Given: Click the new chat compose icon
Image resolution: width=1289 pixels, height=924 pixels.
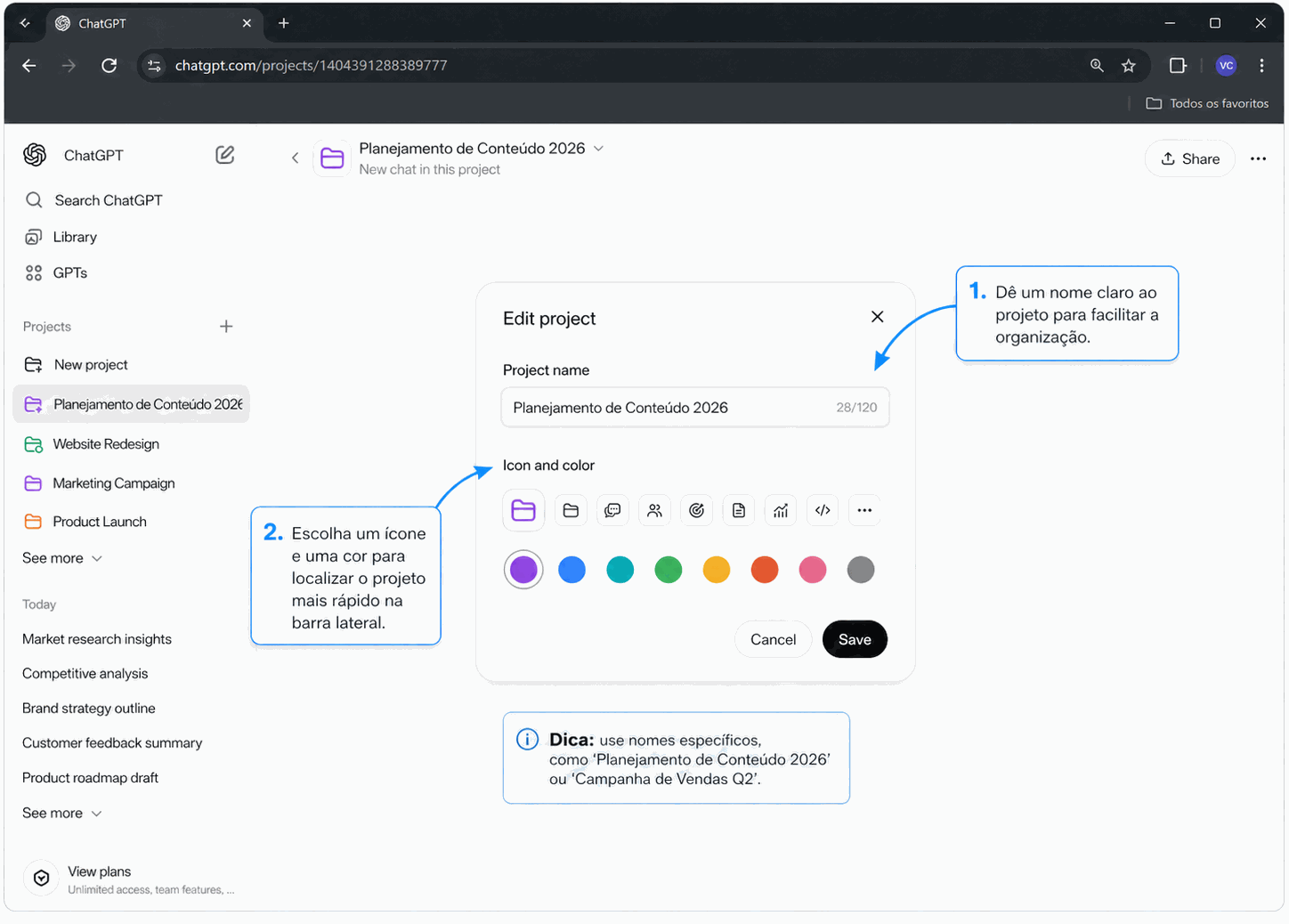Looking at the screenshot, I should pyautogui.click(x=225, y=155).
